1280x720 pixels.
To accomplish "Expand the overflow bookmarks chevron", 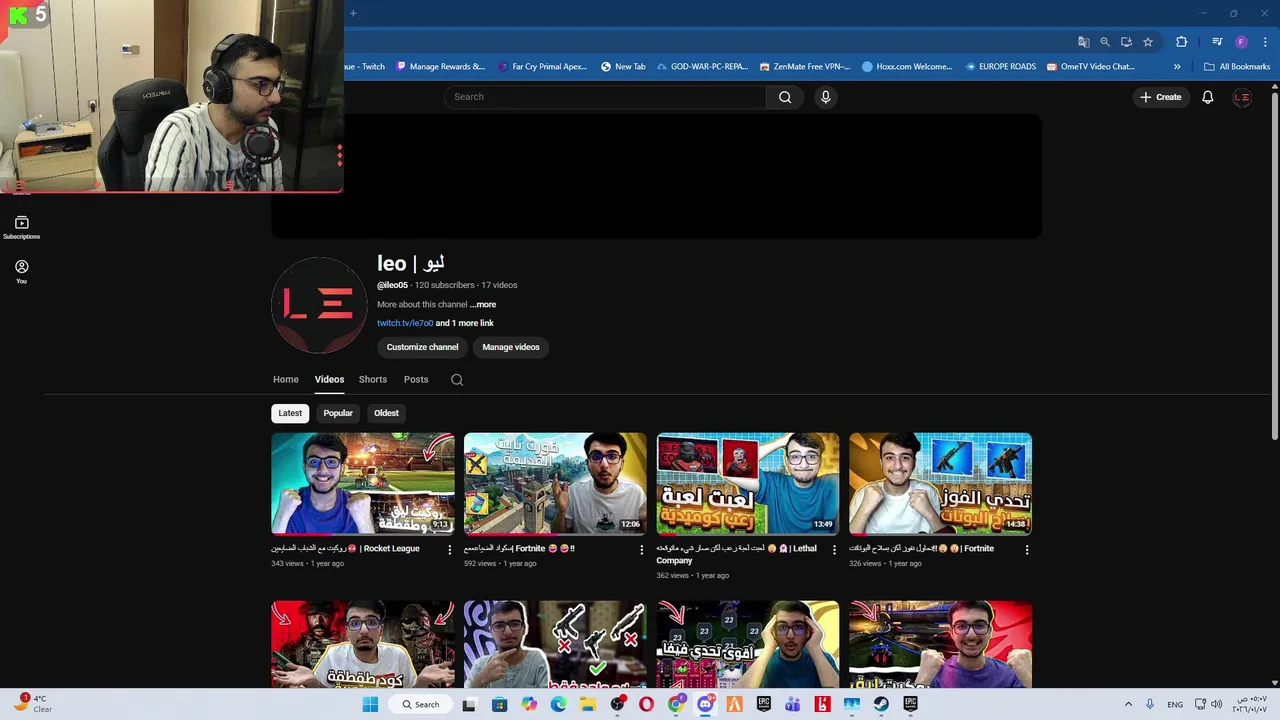I will pyautogui.click(x=1177, y=67).
